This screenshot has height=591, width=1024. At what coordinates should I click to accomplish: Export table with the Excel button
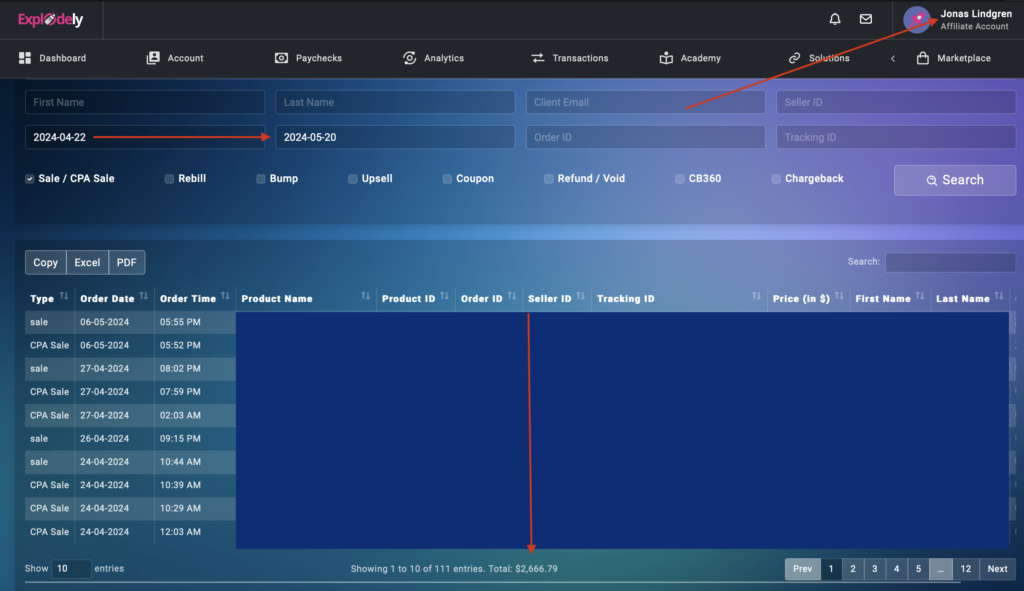tap(87, 262)
